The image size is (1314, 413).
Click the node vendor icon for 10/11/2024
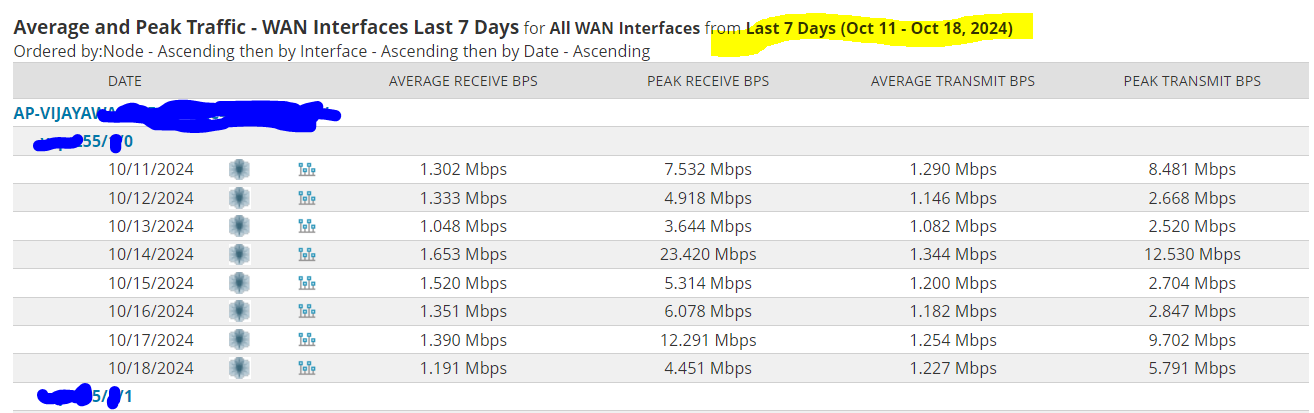(x=239, y=170)
